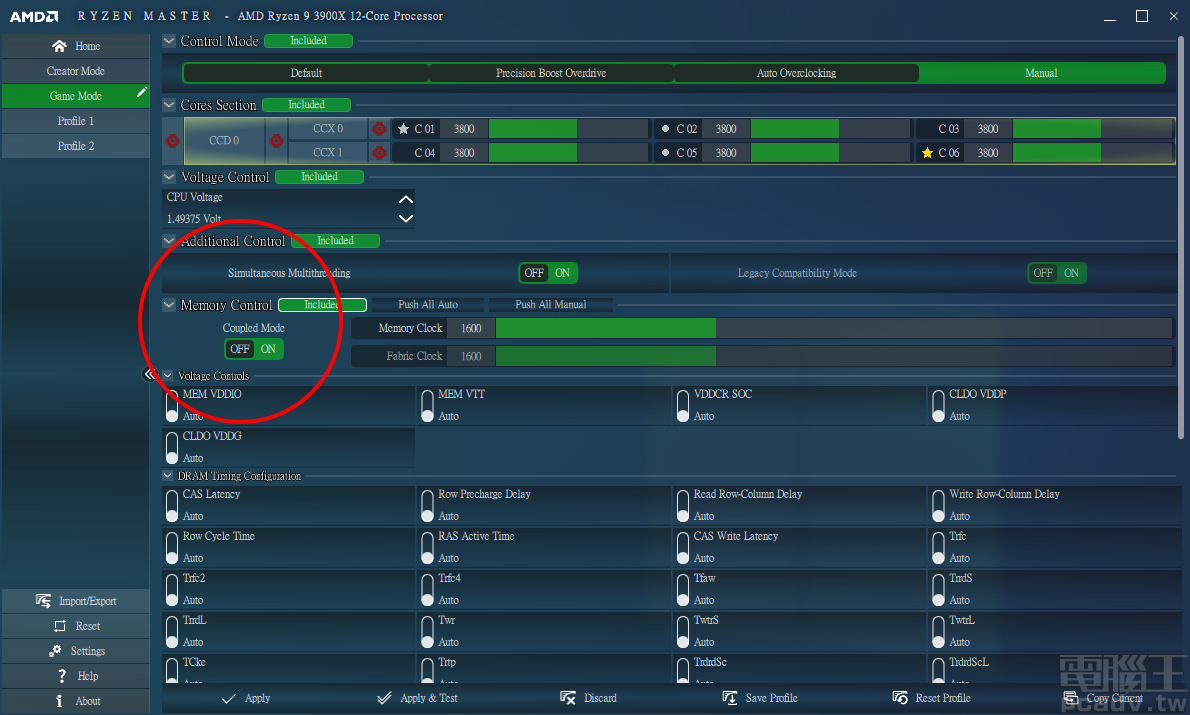The image size is (1190, 715).
Task: Switch Coupled Mode to OFF
Action: (239, 350)
